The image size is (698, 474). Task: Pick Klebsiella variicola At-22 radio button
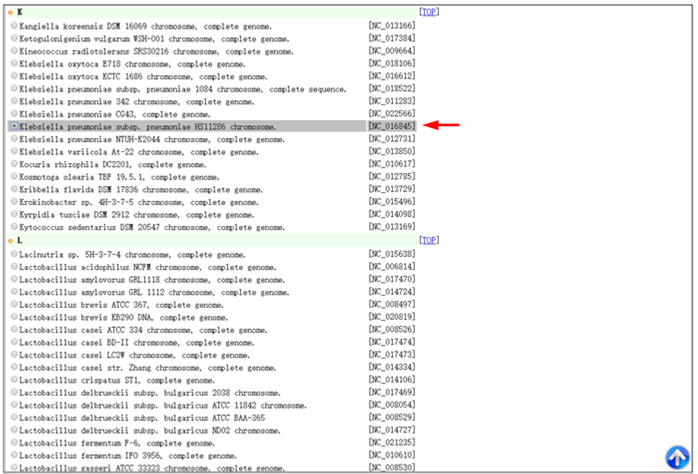(x=14, y=152)
